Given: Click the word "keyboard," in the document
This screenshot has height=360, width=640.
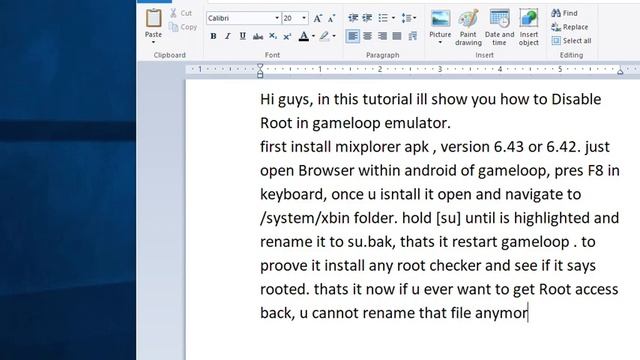Looking at the screenshot, I should [x=293, y=195].
